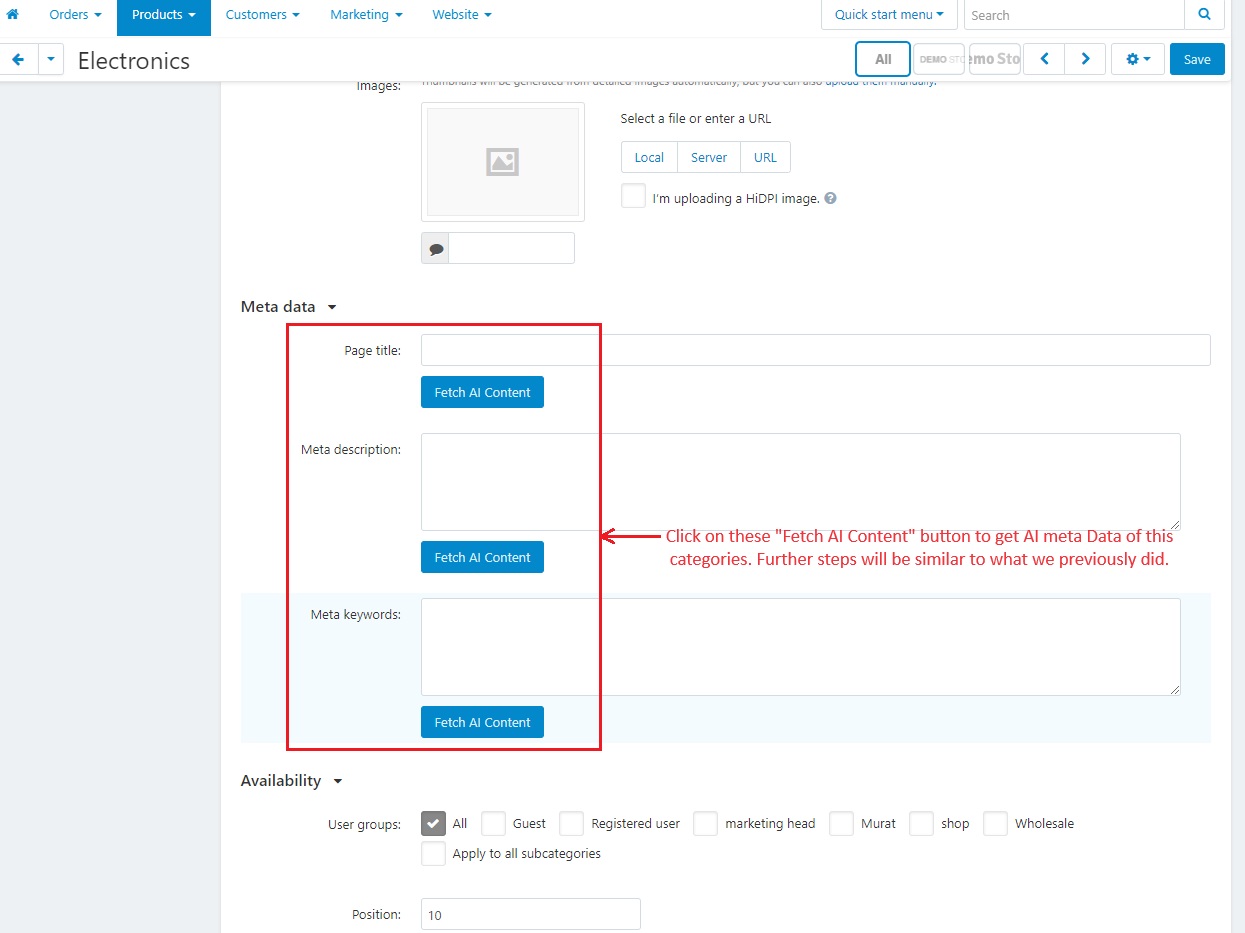Enable I'm uploading a HiDPI image
This screenshot has height=933, width=1245.
[x=633, y=196]
